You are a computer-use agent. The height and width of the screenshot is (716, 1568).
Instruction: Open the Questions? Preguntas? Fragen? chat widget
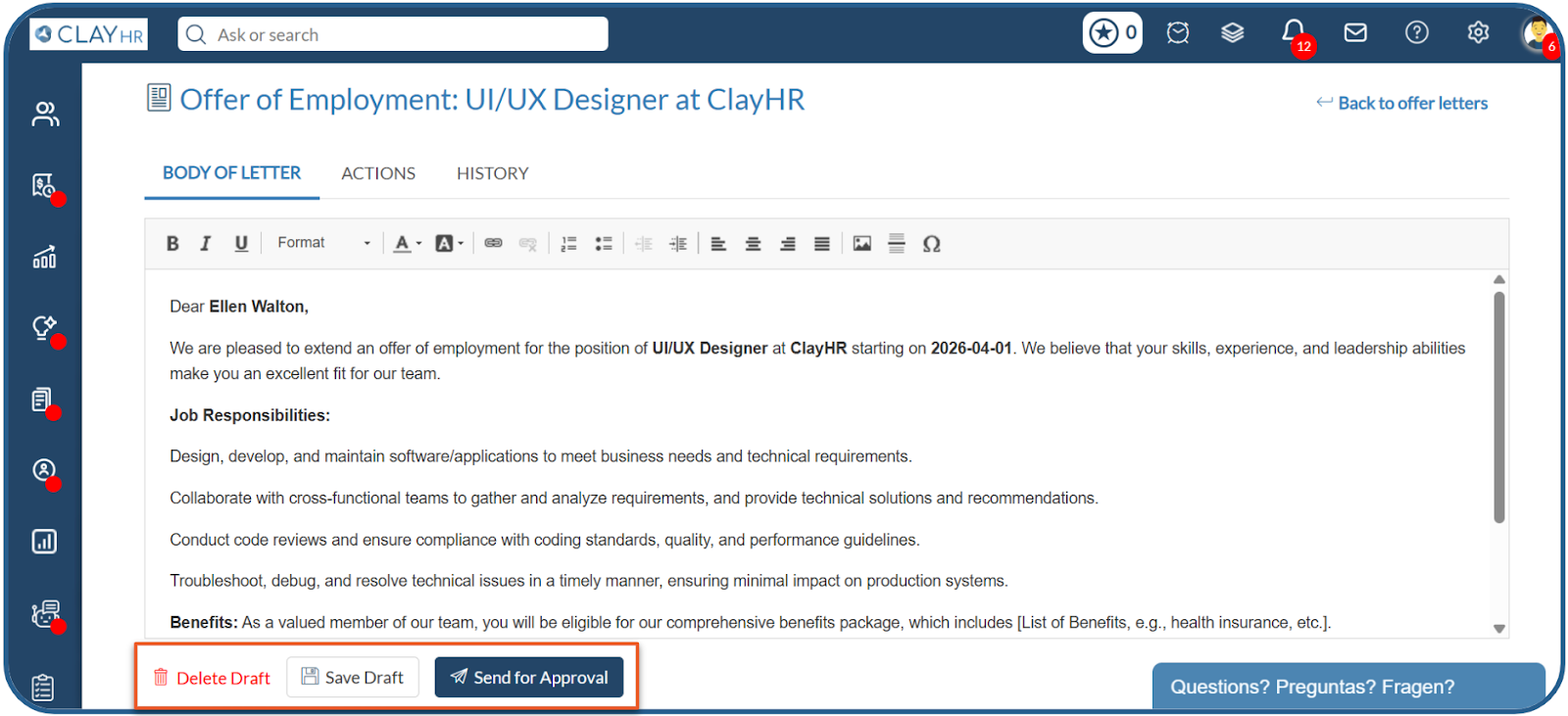click(1348, 687)
